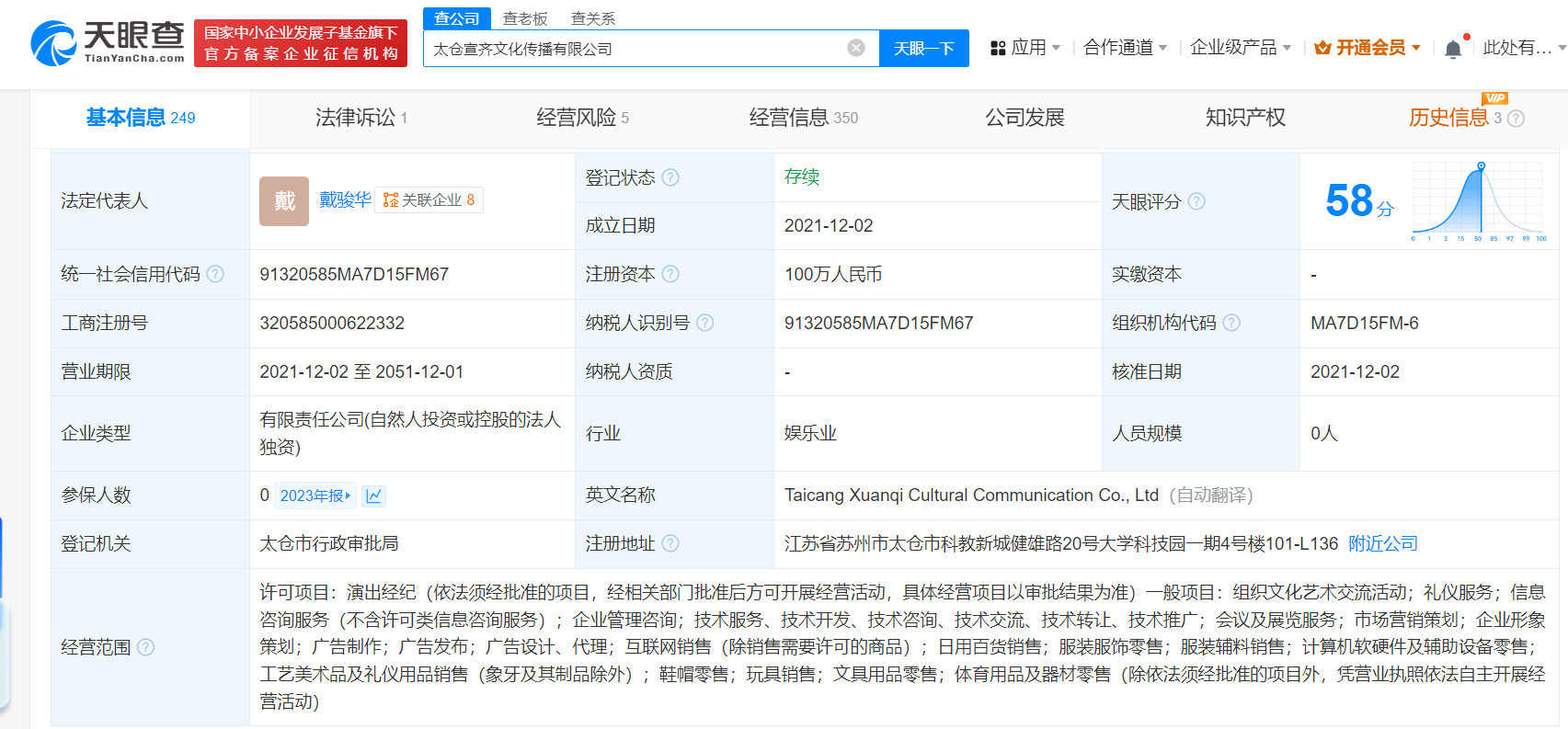Viewport: 1568px width, 729px height.
Task: Clear the search box with X icon
Action: tap(856, 48)
